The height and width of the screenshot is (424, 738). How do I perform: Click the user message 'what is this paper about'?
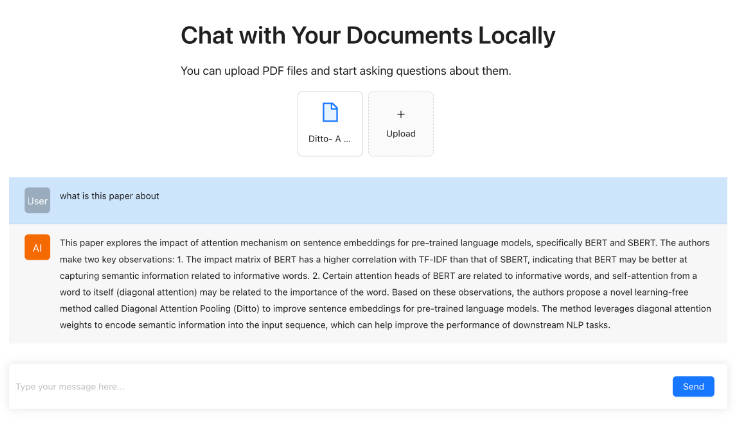[x=109, y=196]
